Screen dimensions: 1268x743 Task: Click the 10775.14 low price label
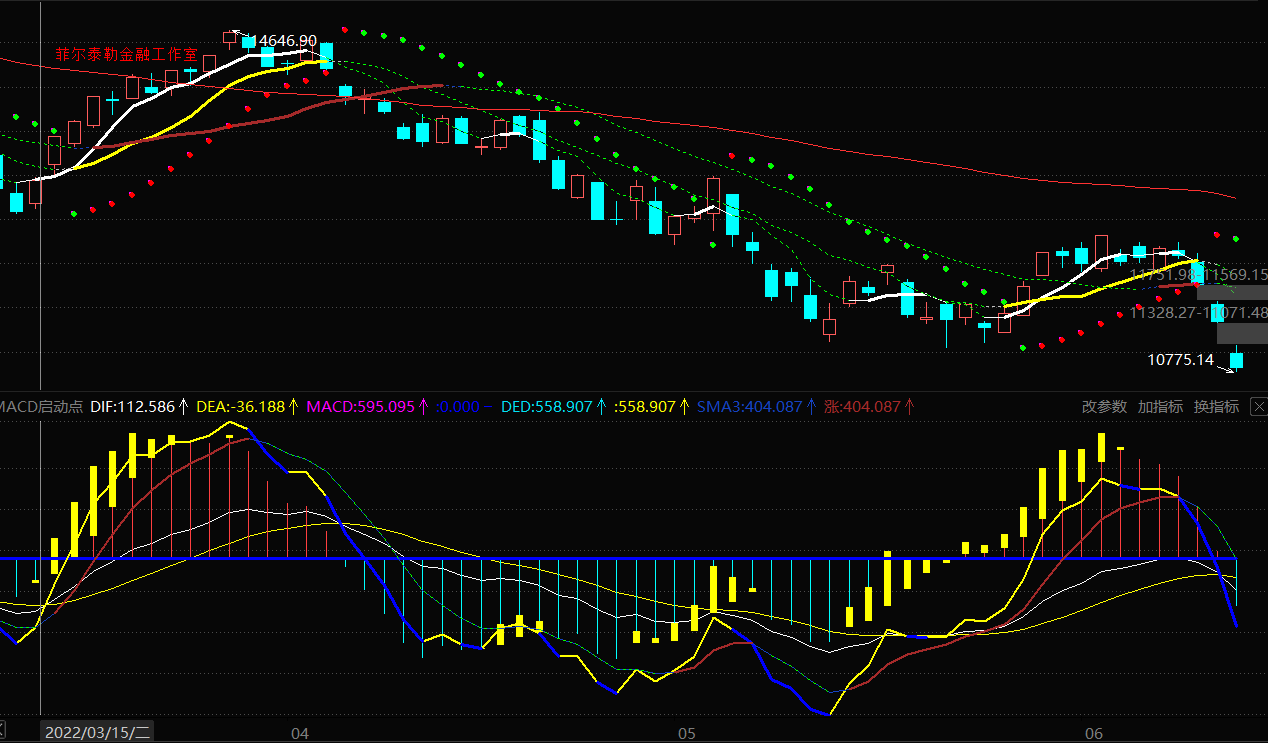(1180, 360)
